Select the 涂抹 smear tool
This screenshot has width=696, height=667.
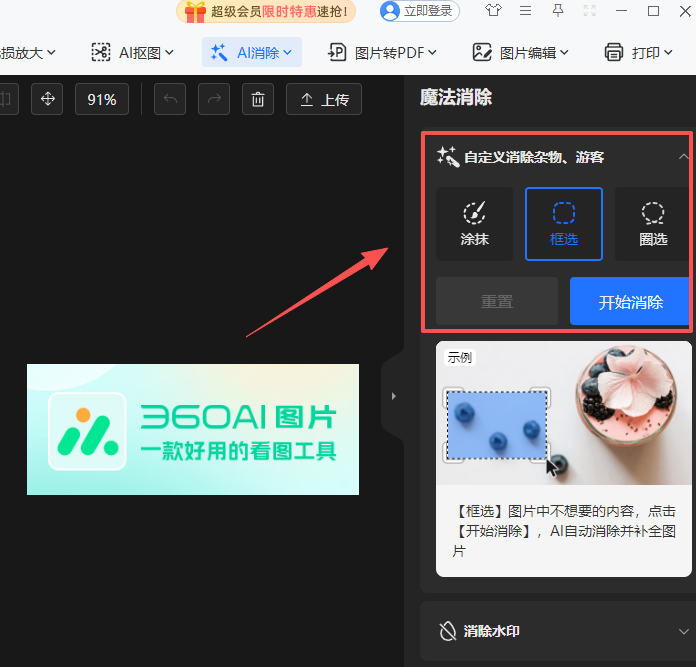pyautogui.click(x=475, y=224)
